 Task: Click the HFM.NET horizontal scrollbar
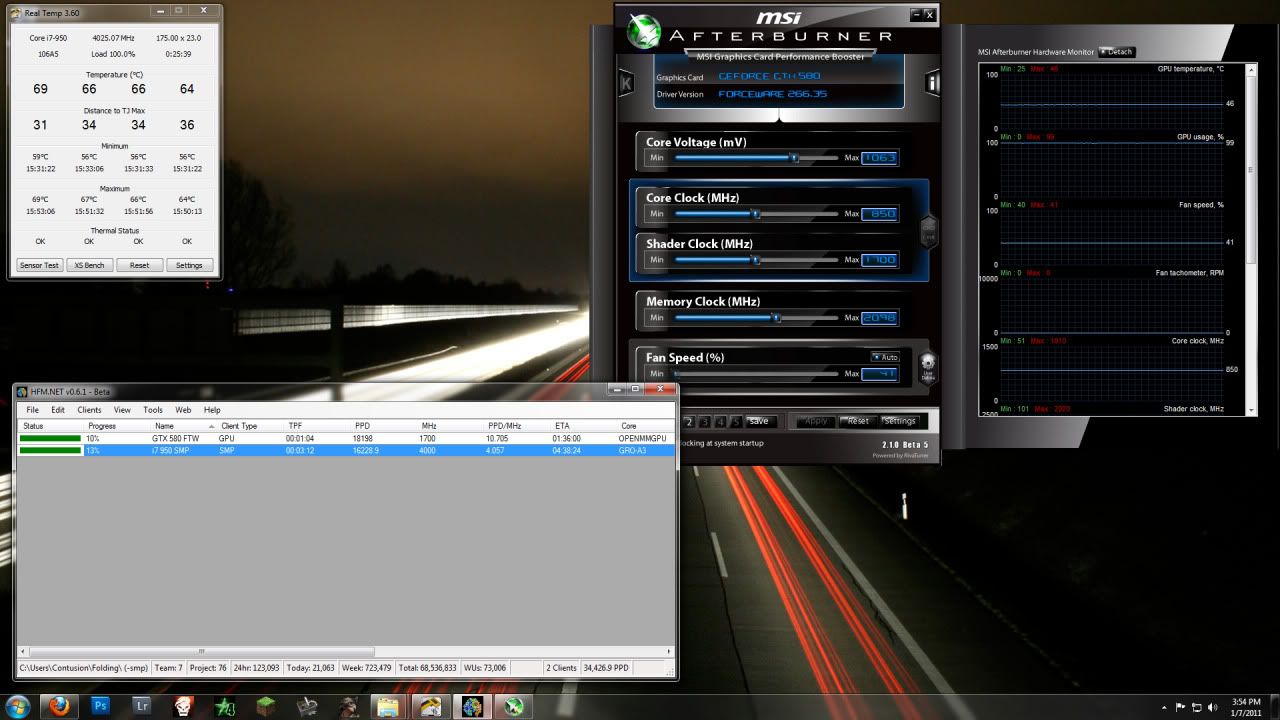pos(346,651)
